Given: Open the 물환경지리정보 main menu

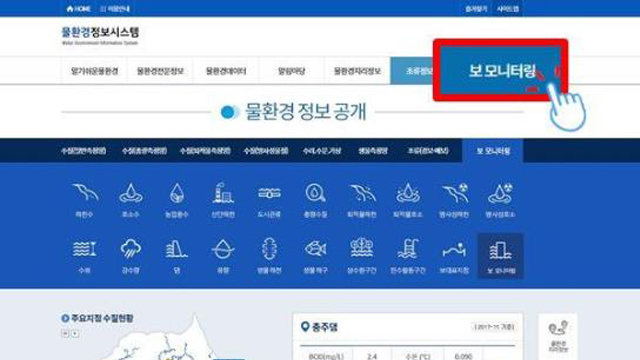Looking at the screenshot, I should pos(357,71).
